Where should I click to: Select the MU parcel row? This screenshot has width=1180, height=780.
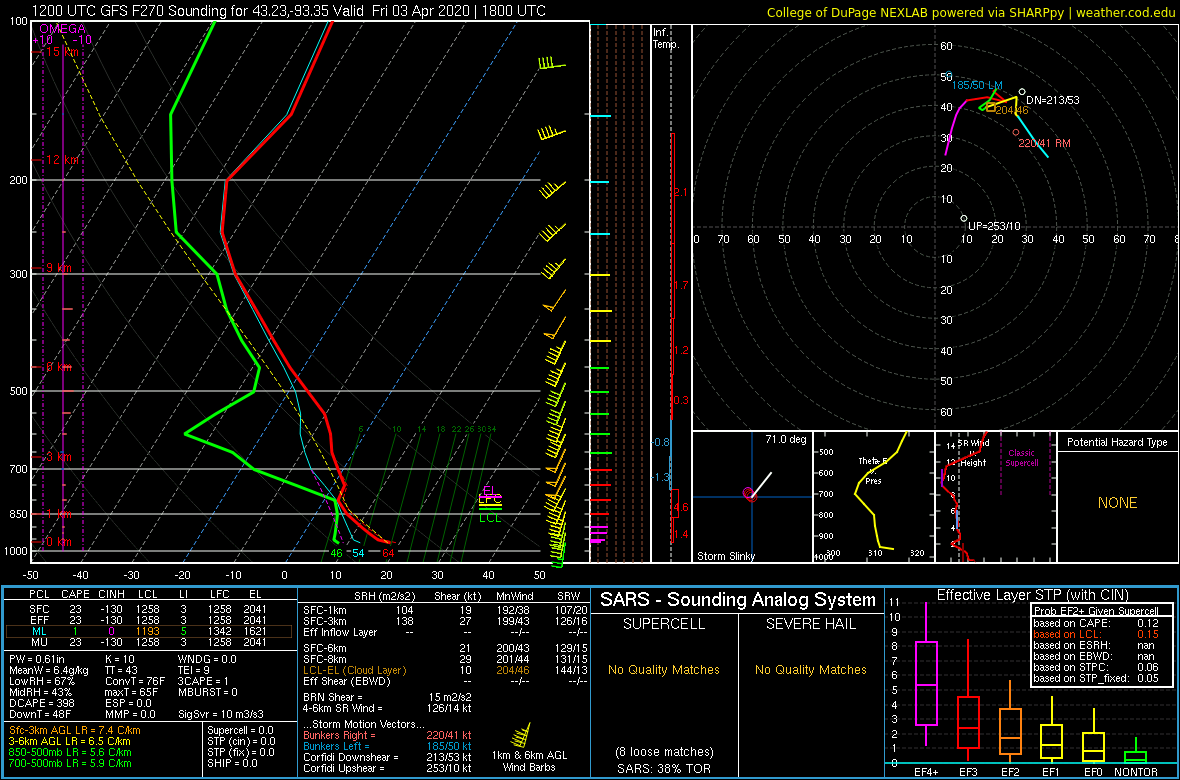[x=148, y=642]
